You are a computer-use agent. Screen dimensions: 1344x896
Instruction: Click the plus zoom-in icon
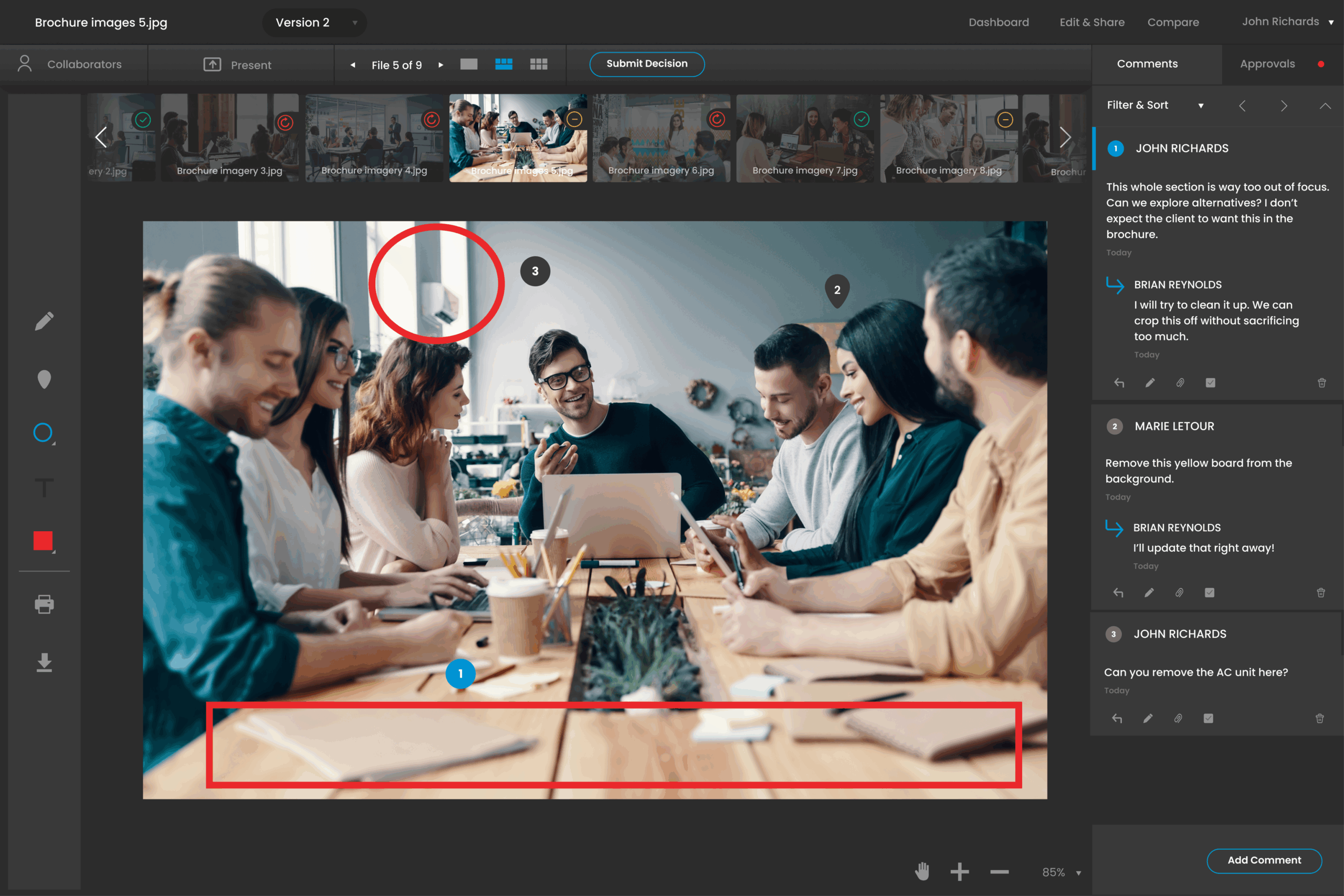tap(959, 871)
